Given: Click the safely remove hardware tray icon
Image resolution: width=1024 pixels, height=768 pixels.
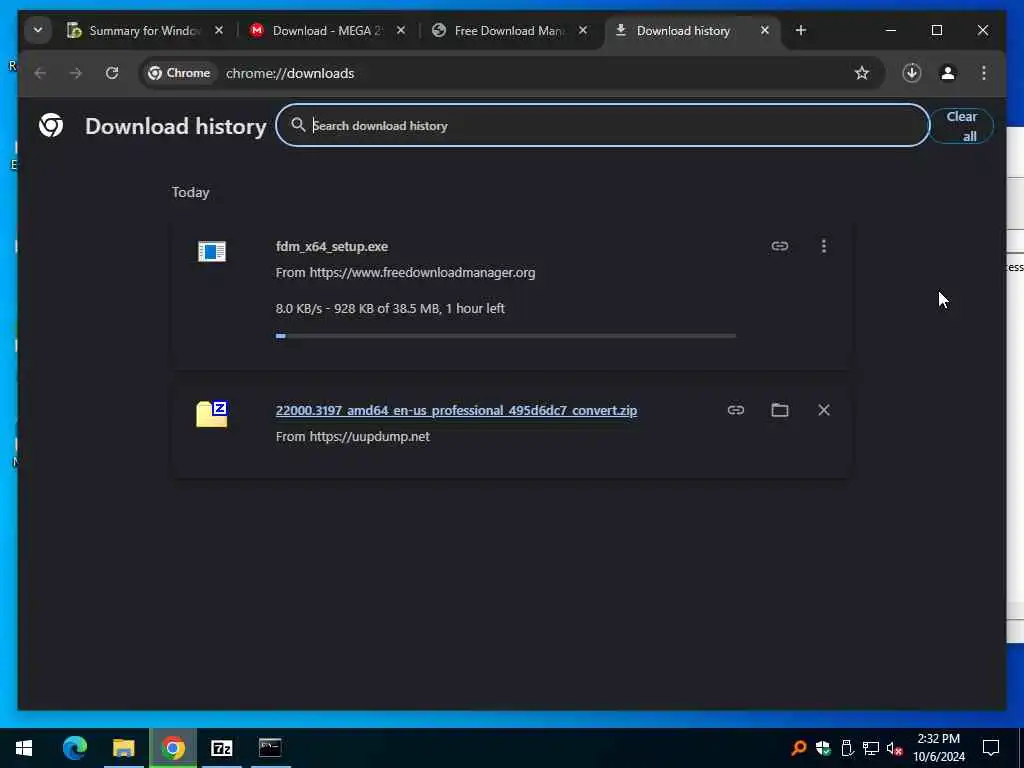Looking at the screenshot, I should (847, 748).
